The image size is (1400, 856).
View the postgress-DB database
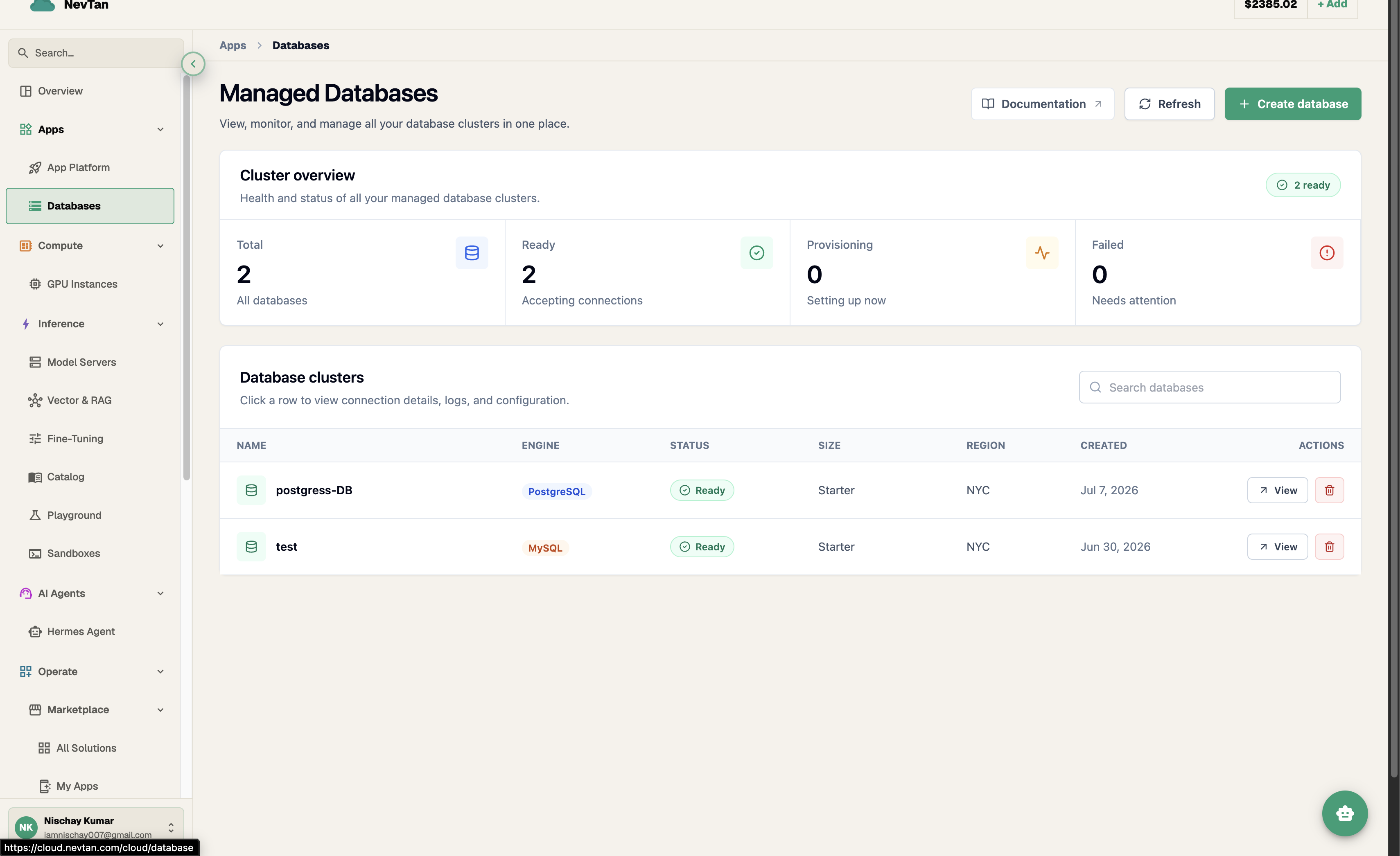(1277, 490)
